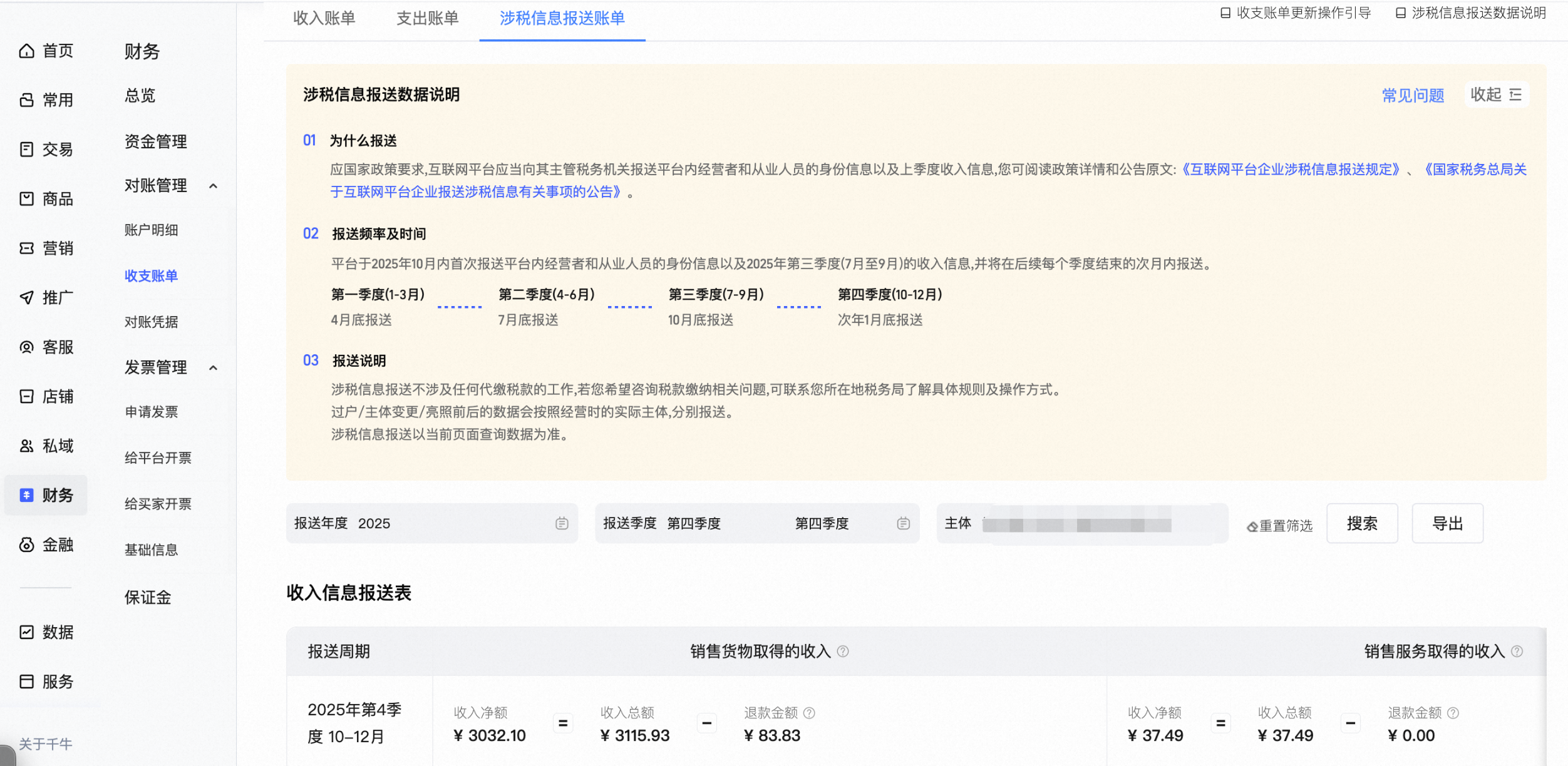Open the 商品 sidebar icon
Viewport: 1568px width, 766px height.
(x=26, y=199)
